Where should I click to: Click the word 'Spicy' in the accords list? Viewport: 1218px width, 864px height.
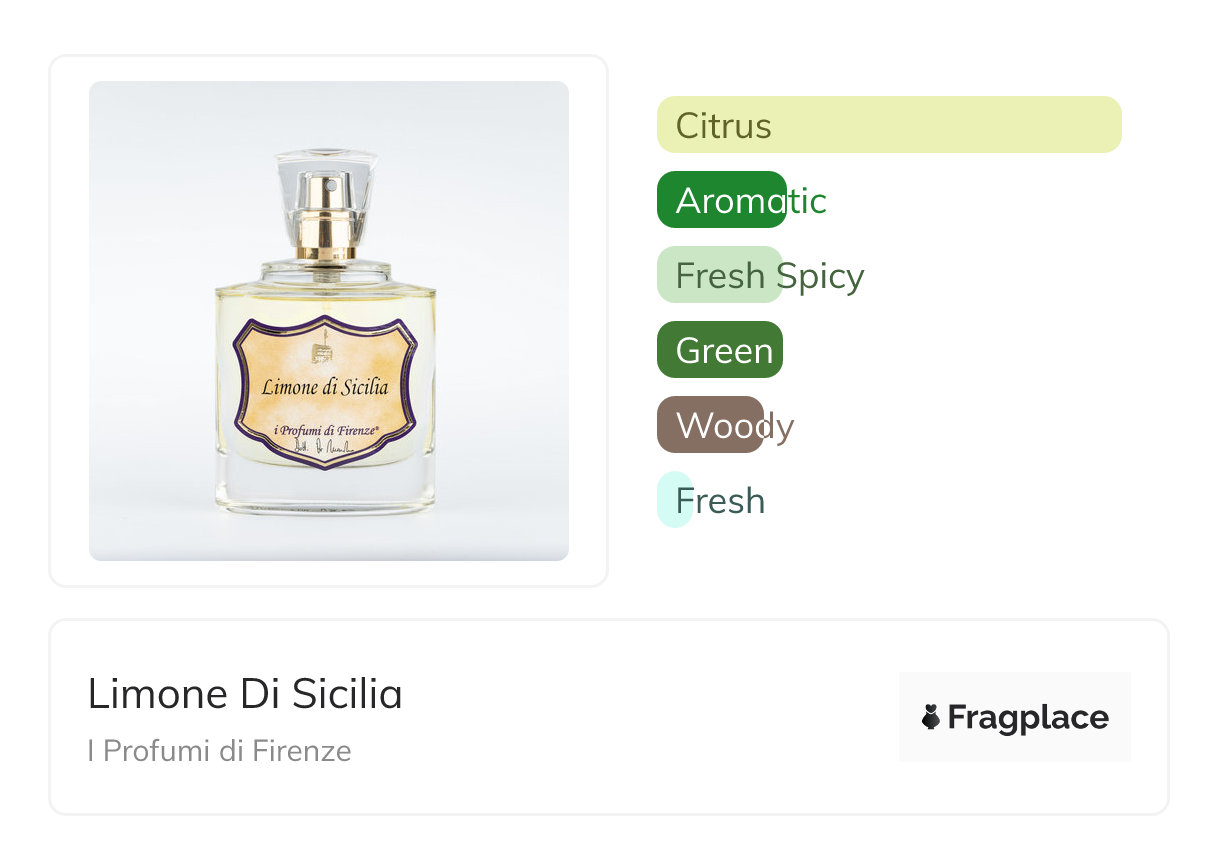[820, 276]
